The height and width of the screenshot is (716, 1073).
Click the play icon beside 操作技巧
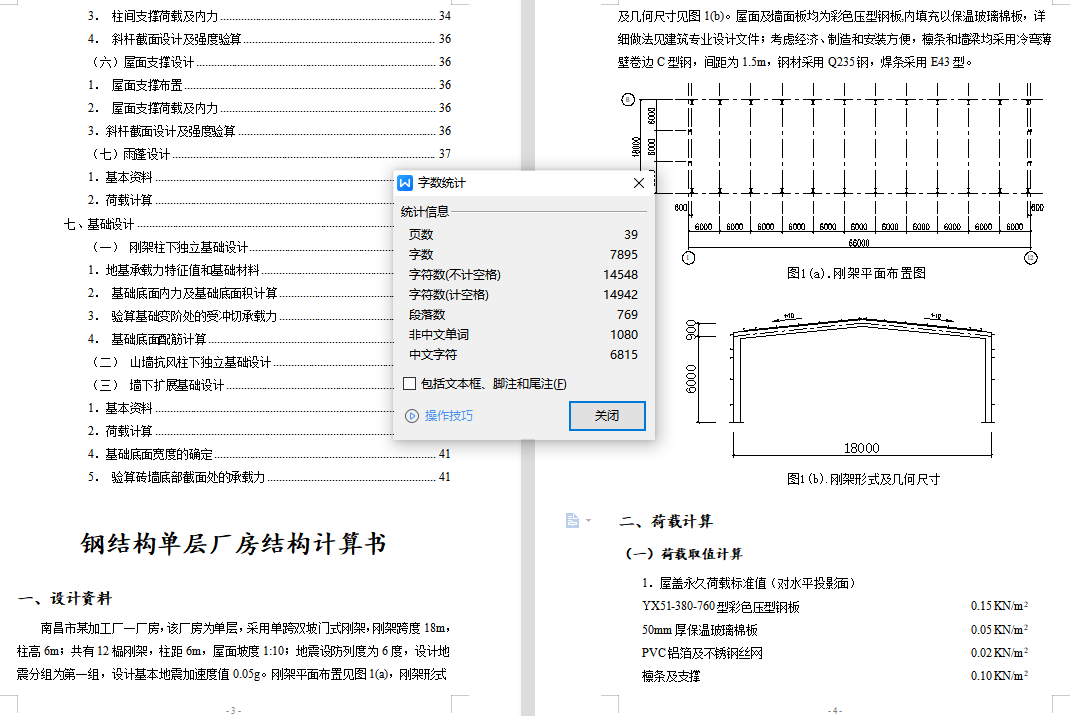(x=411, y=416)
